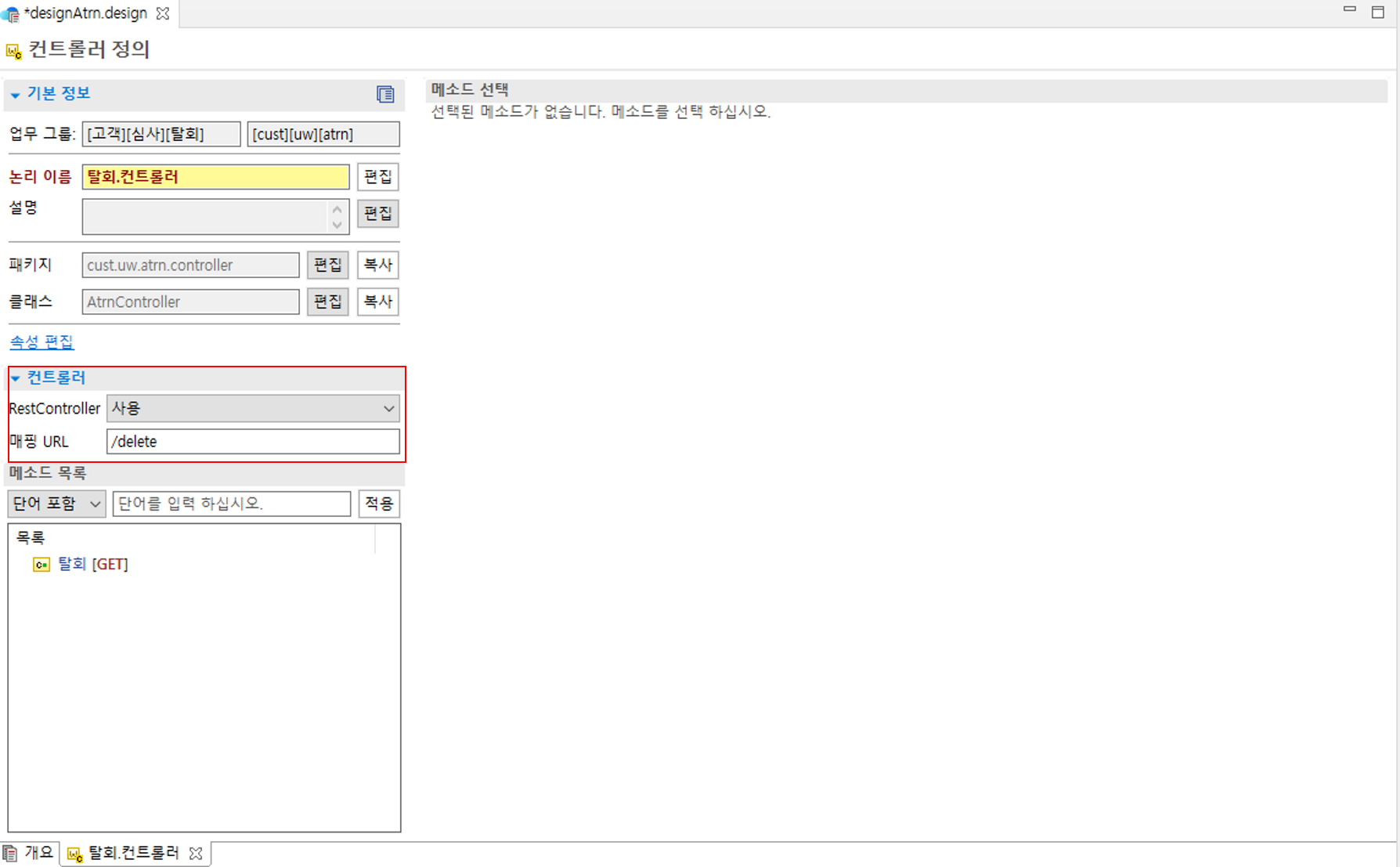
Task: Collapse the 컨트롤러 section
Action: tap(14, 378)
